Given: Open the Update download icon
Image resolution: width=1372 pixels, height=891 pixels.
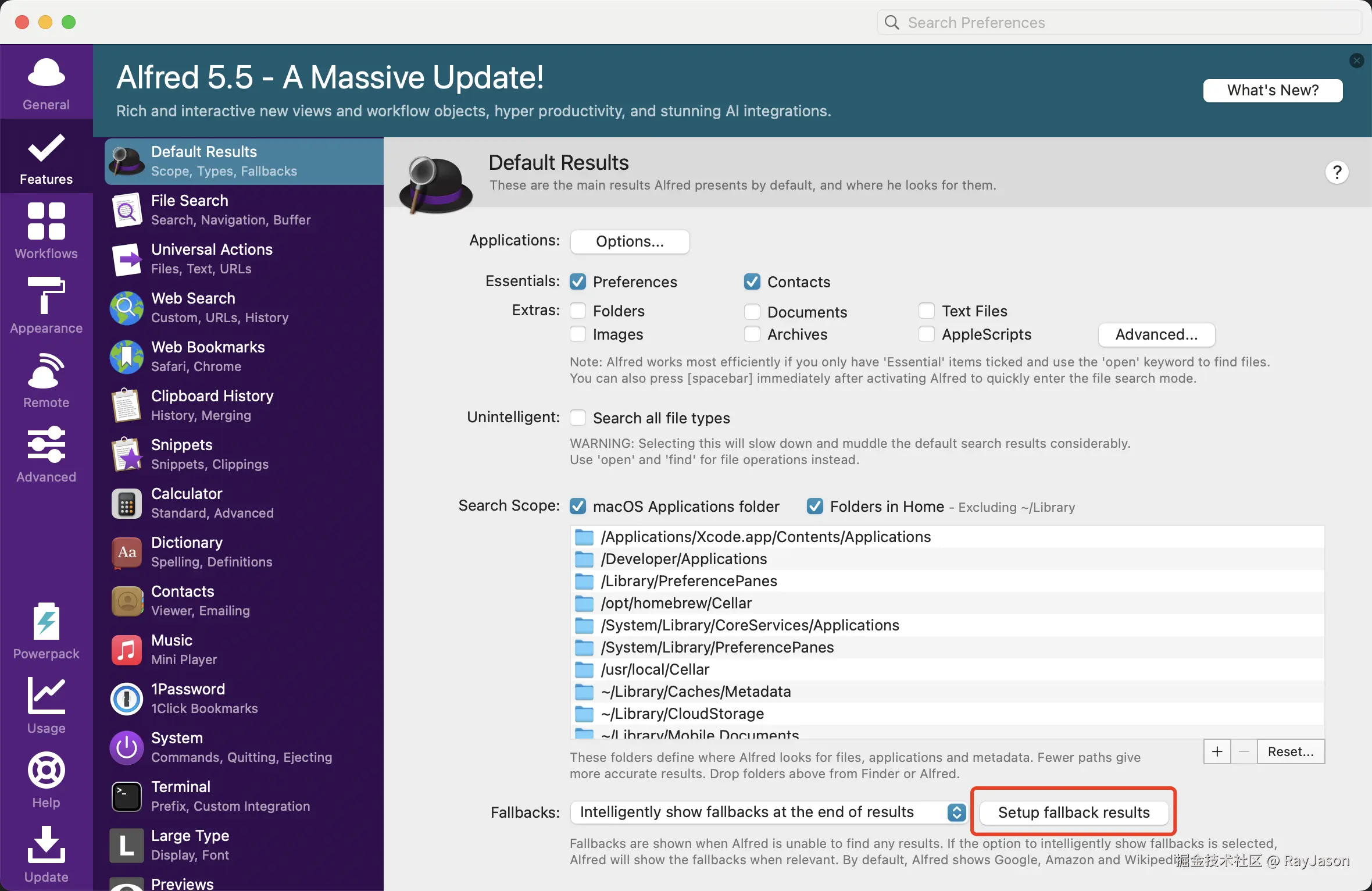Looking at the screenshot, I should [46, 845].
